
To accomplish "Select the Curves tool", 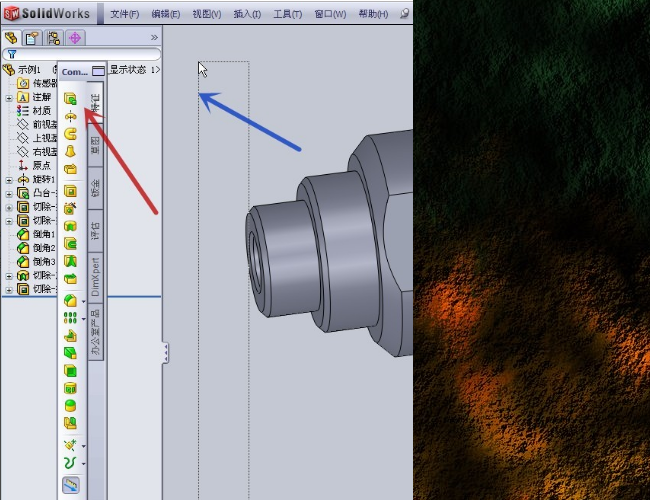I will [70, 463].
